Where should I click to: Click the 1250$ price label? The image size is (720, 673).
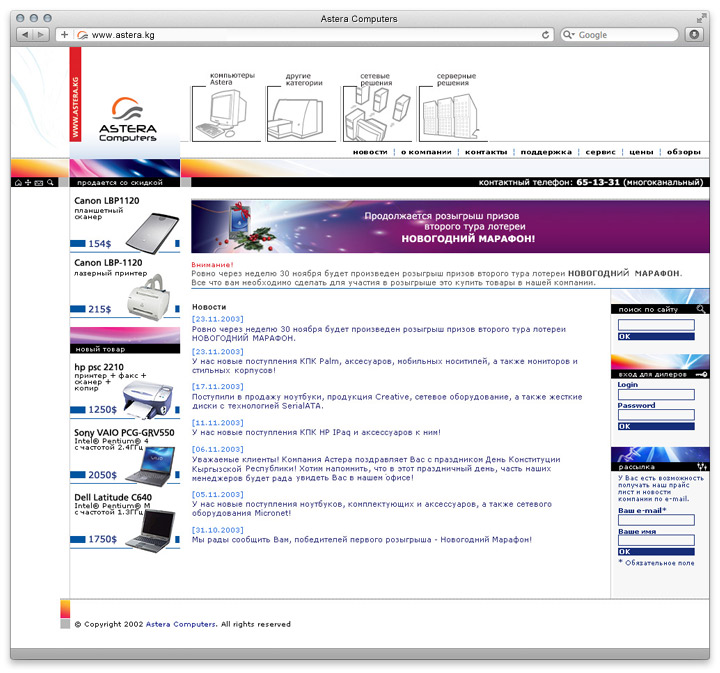tap(102, 409)
